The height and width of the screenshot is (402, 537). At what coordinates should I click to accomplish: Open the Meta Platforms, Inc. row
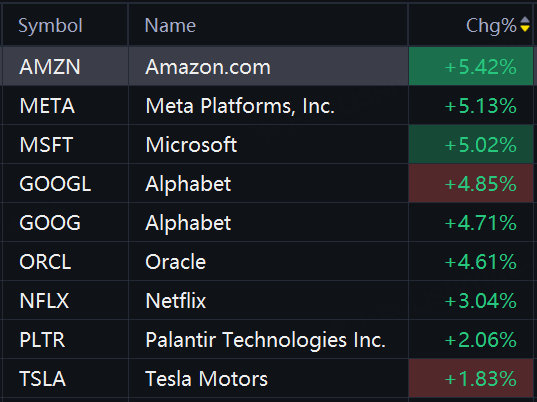[267, 105]
